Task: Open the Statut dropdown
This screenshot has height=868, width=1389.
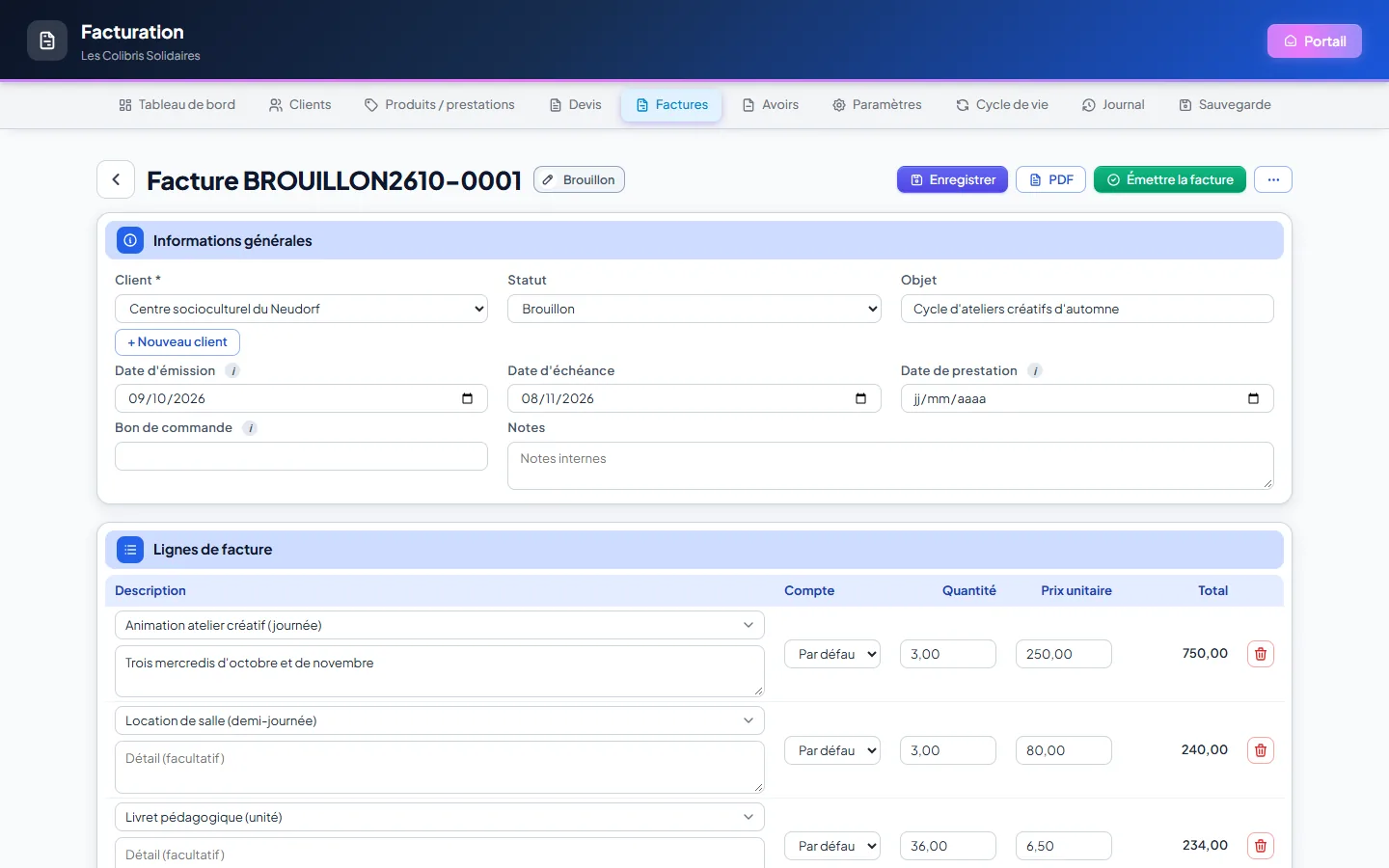Action: click(694, 309)
